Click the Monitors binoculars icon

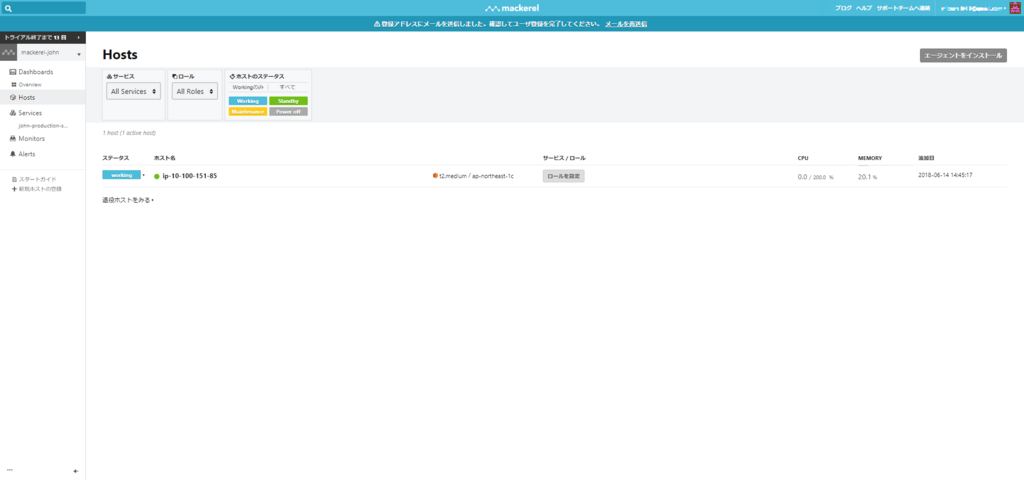click(12, 138)
